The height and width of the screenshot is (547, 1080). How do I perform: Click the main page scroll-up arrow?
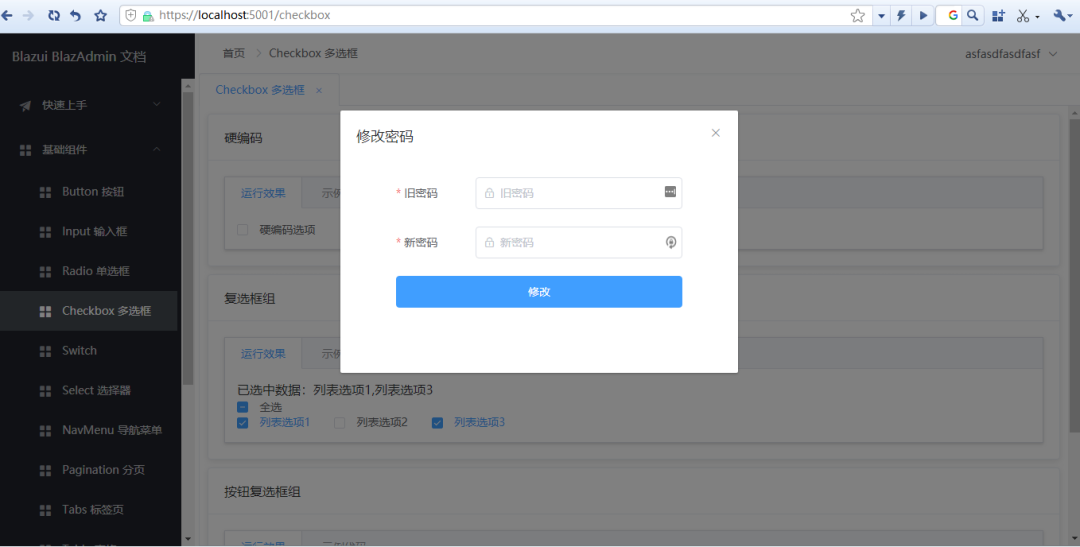pos(1074,112)
